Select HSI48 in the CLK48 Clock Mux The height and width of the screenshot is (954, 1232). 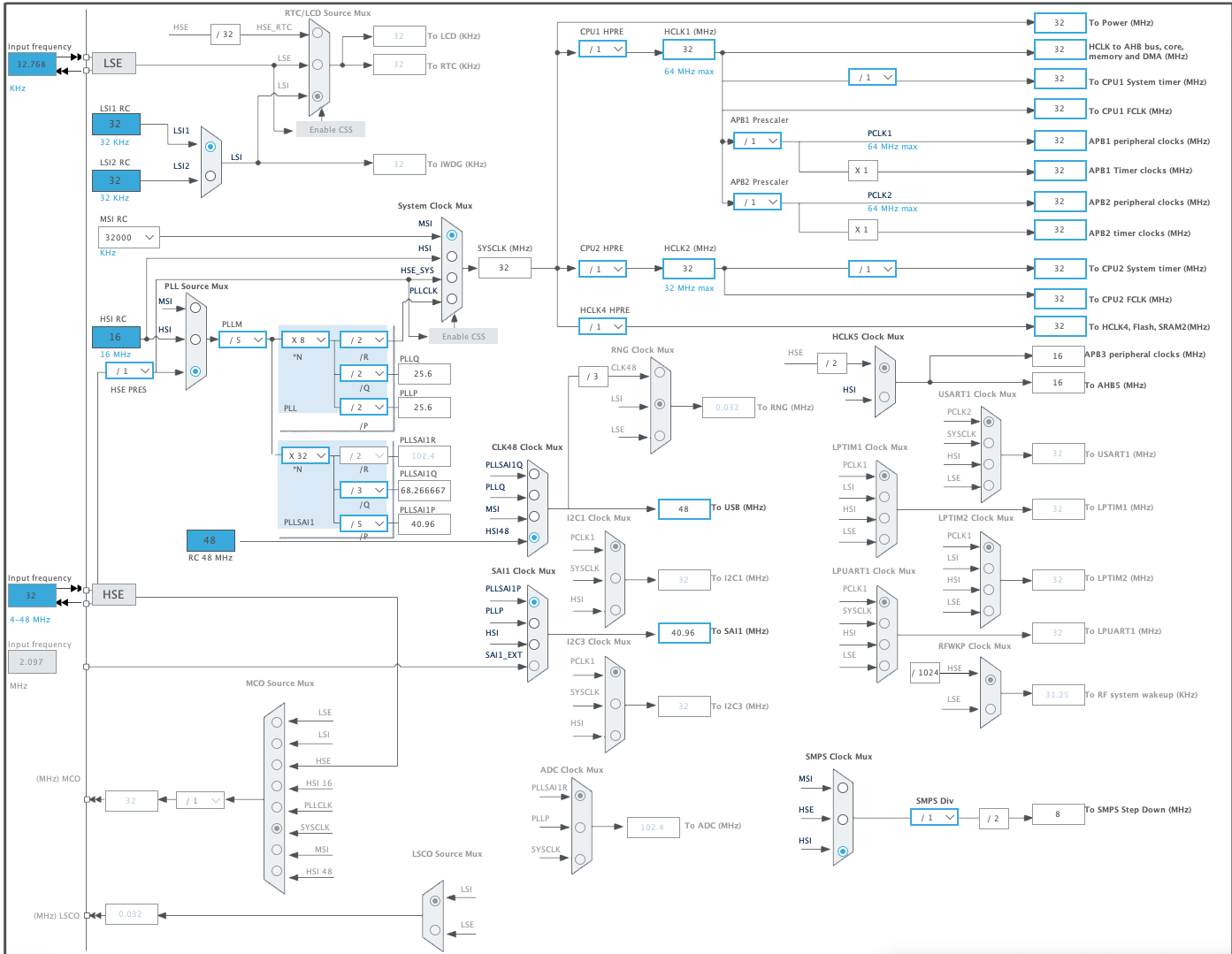pyautogui.click(x=535, y=536)
